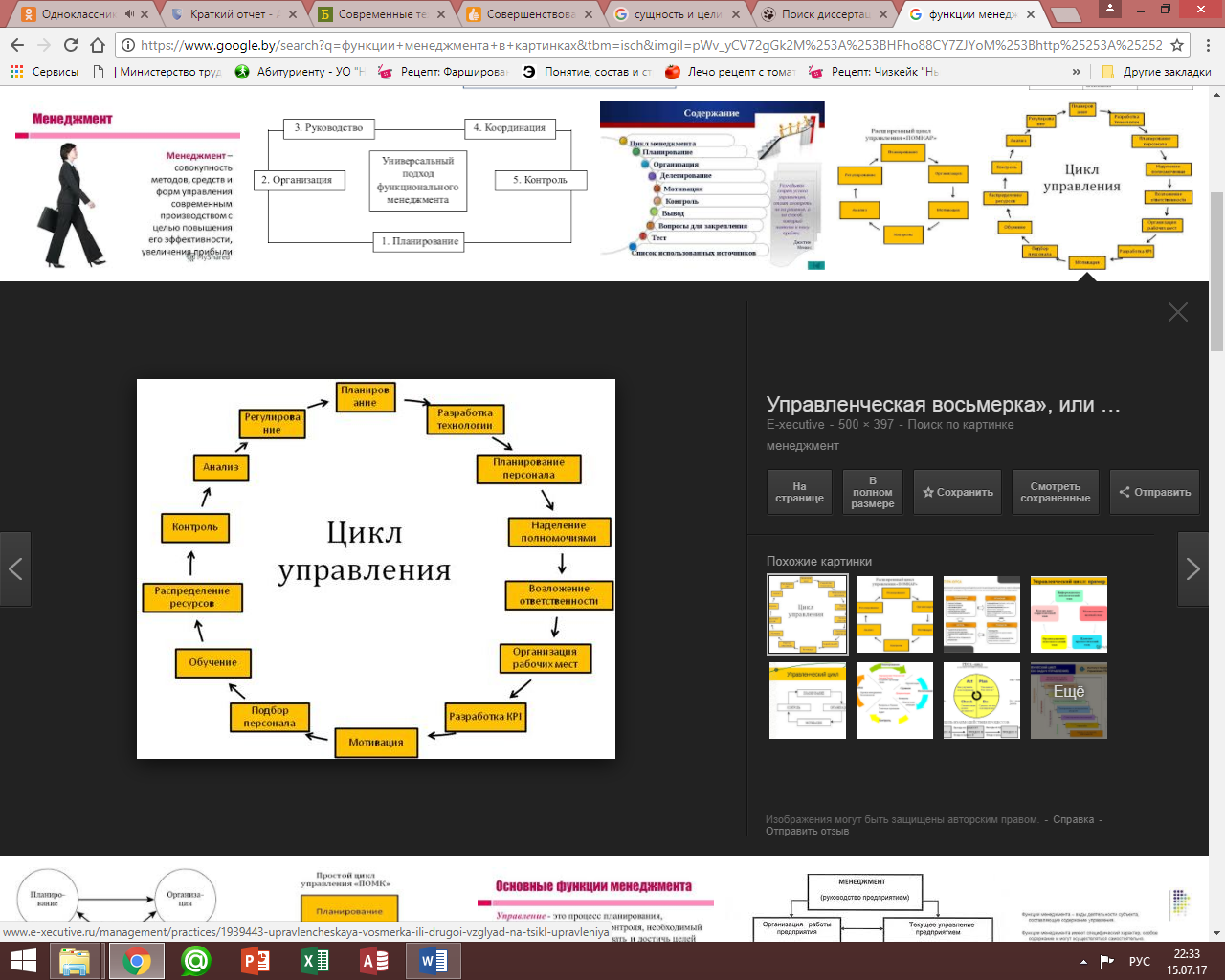1225x980 pixels.
Task: Click the E-xecutive source link
Action: click(795, 424)
